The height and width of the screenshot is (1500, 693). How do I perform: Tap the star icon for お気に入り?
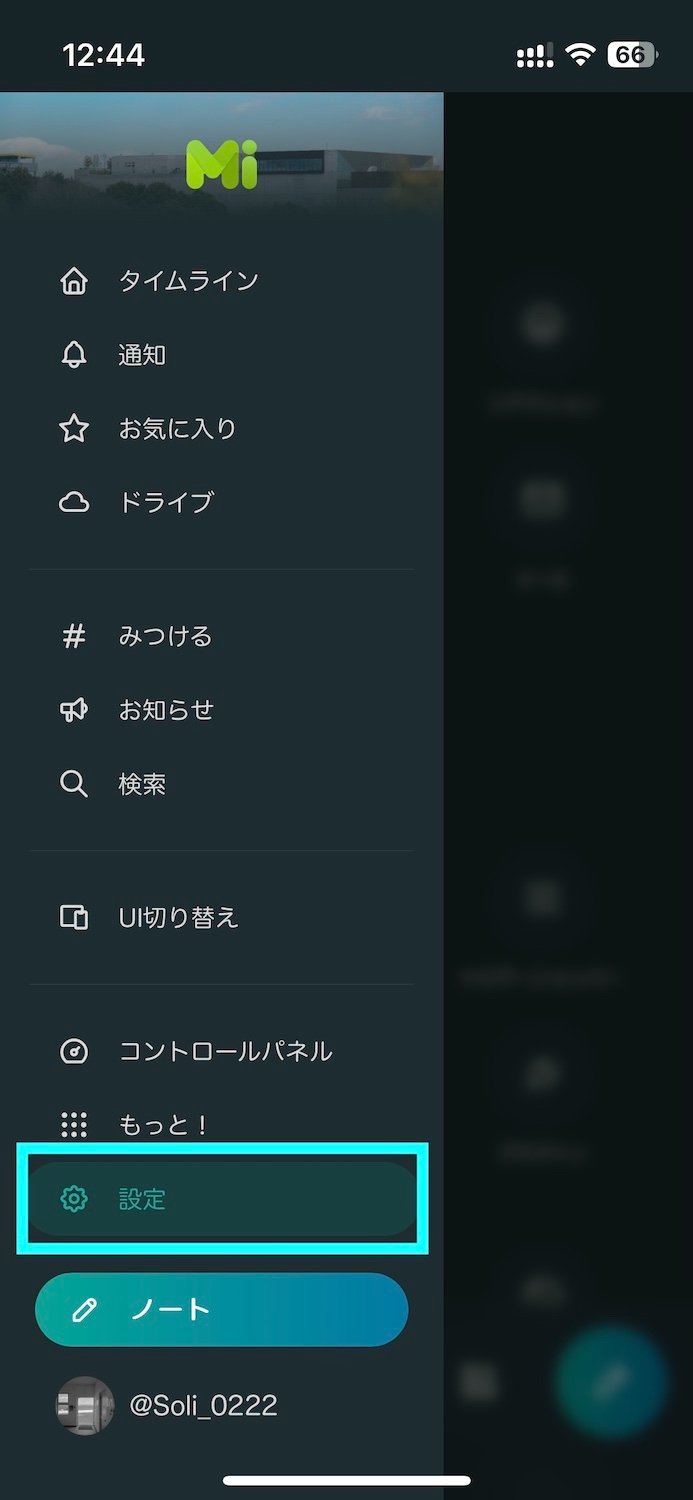[x=74, y=429]
